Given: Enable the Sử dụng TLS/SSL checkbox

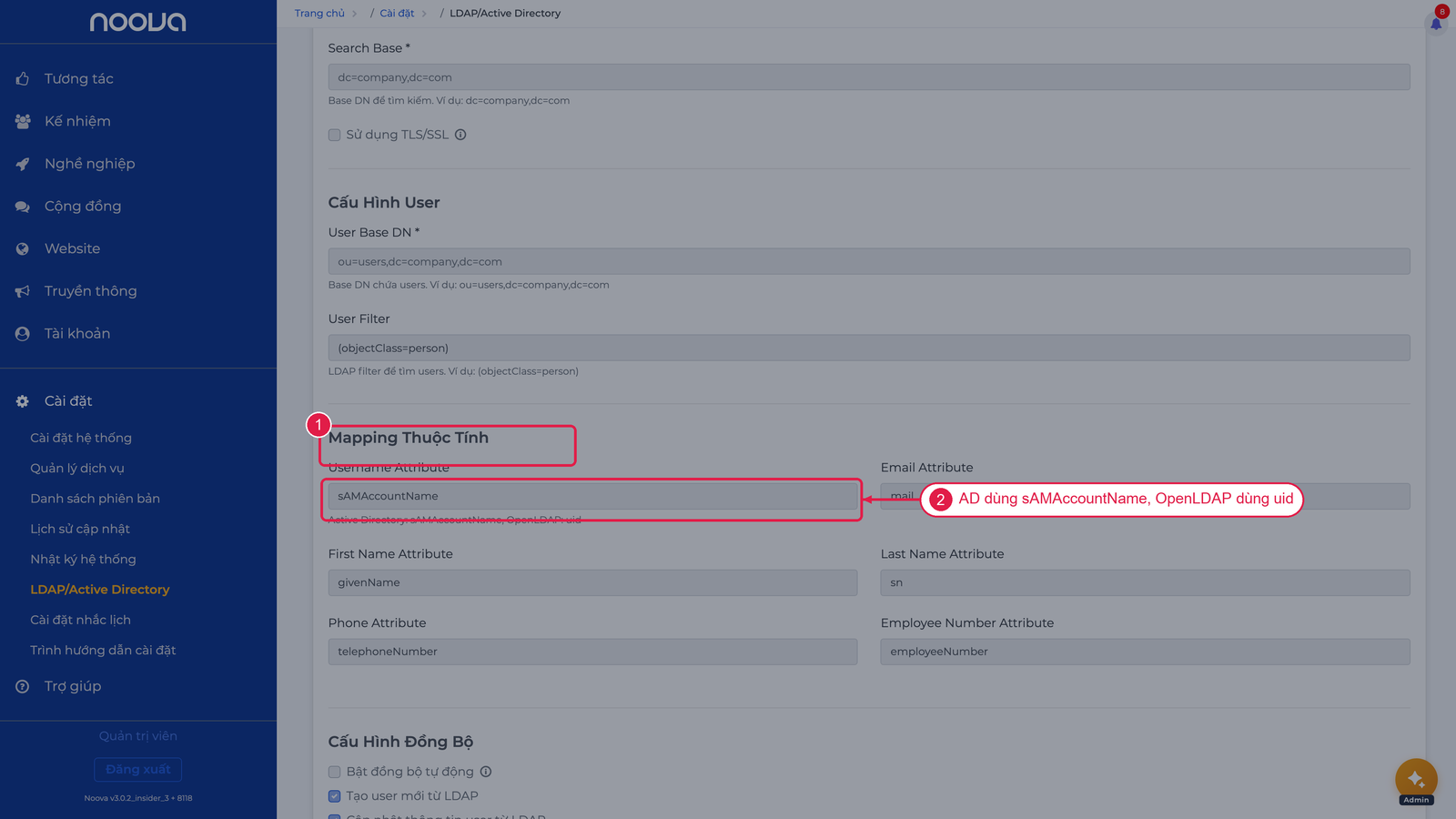Looking at the screenshot, I should click(334, 135).
